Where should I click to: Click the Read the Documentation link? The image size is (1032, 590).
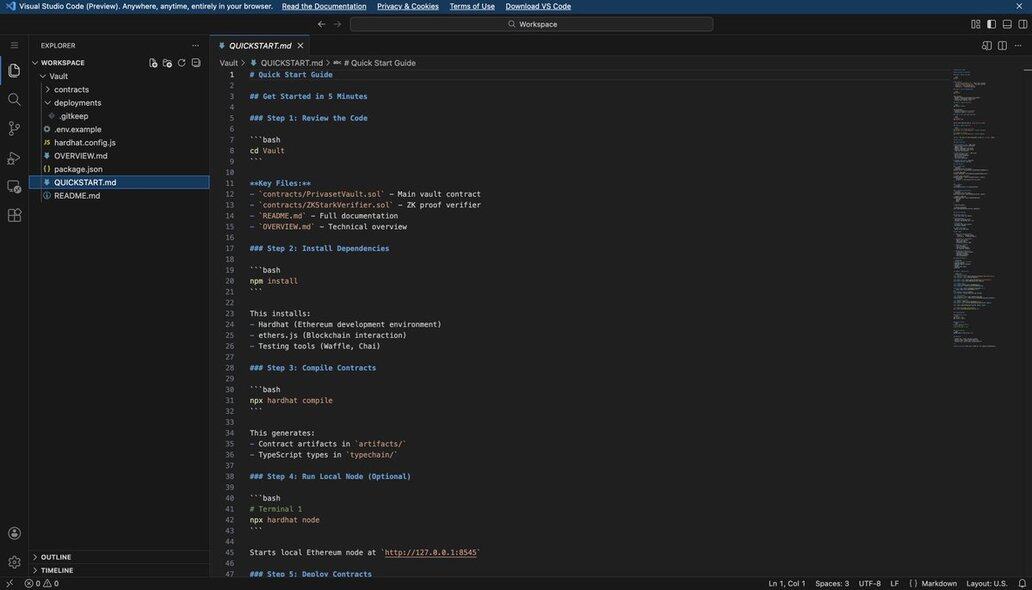pos(324,6)
